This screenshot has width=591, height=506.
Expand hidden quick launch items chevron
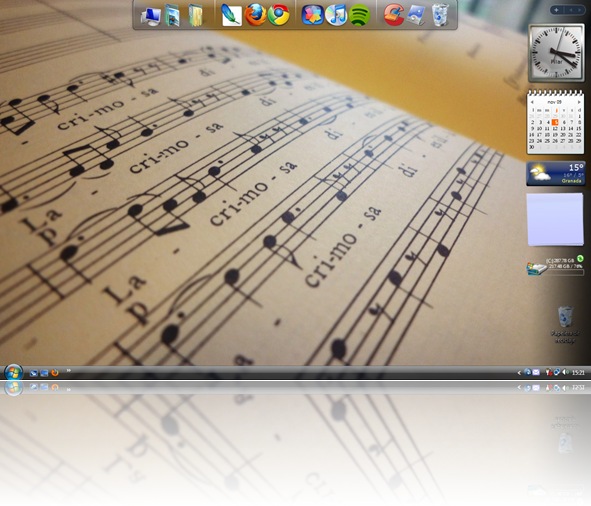pyautogui.click(x=69, y=370)
